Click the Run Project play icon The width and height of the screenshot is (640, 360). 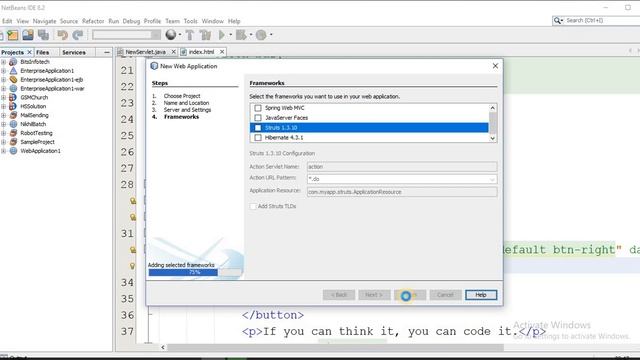click(x=222, y=35)
